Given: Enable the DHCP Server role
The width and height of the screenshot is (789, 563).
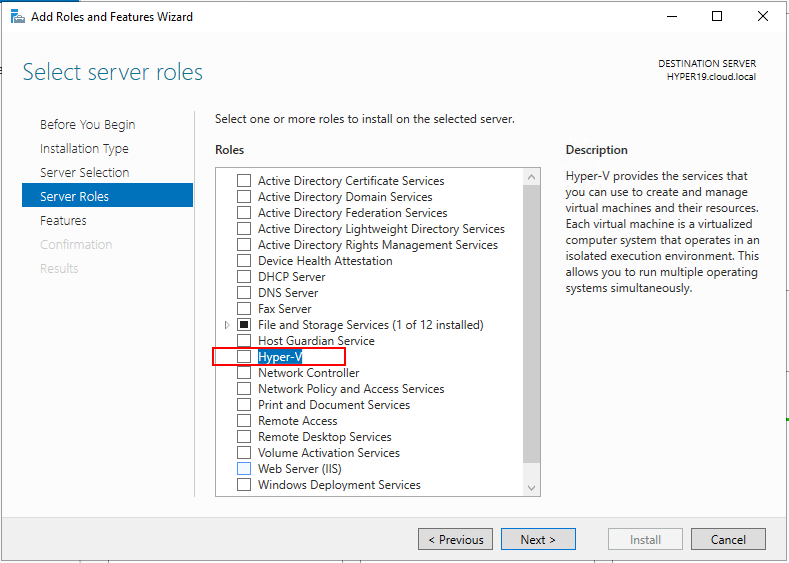Looking at the screenshot, I should (x=244, y=277).
